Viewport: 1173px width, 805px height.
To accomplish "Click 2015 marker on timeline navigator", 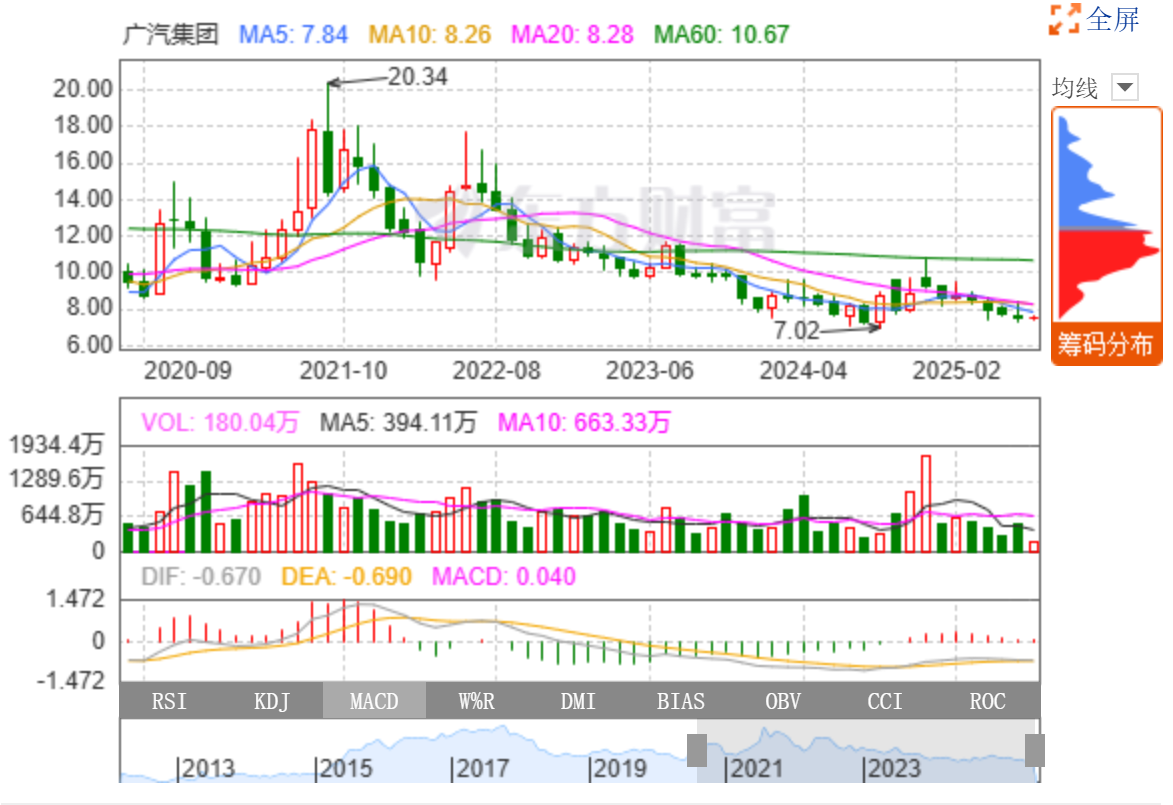I will tap(344, 768).
